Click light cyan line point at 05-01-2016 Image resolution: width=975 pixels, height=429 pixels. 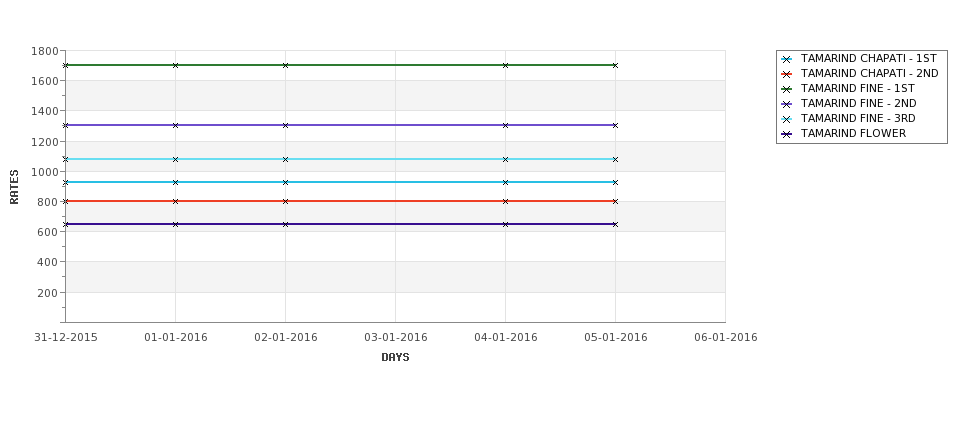coord(616,160)
